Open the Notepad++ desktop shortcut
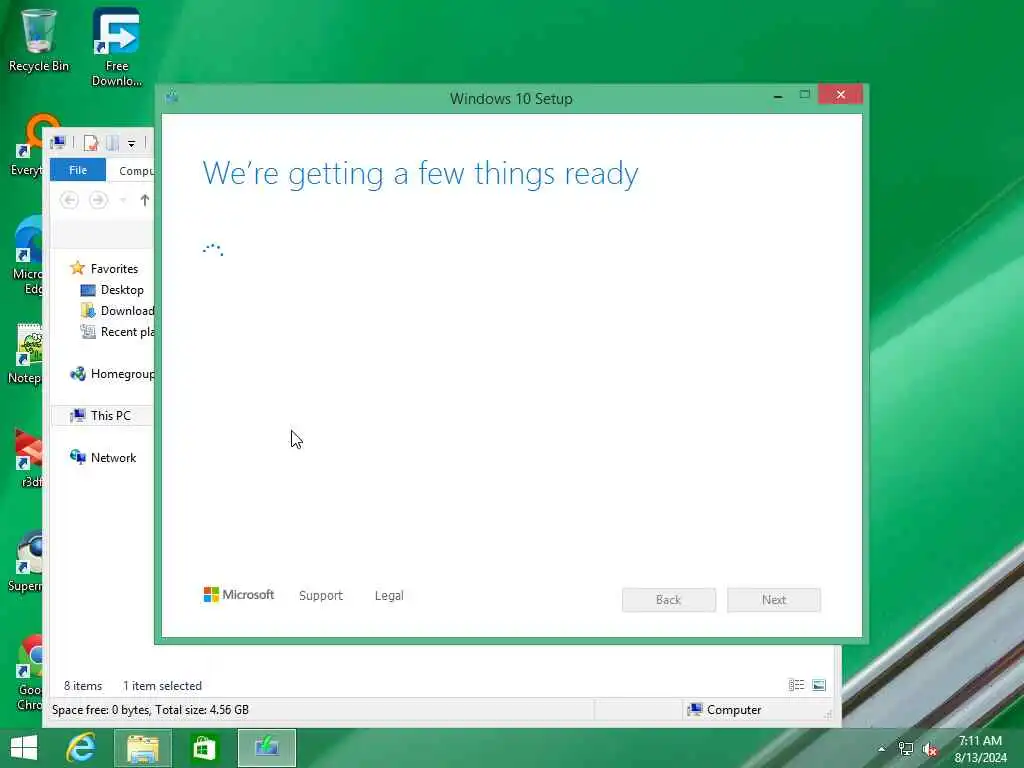The height and width of the screenshot is (768, 1024). (x=26, y=354)
